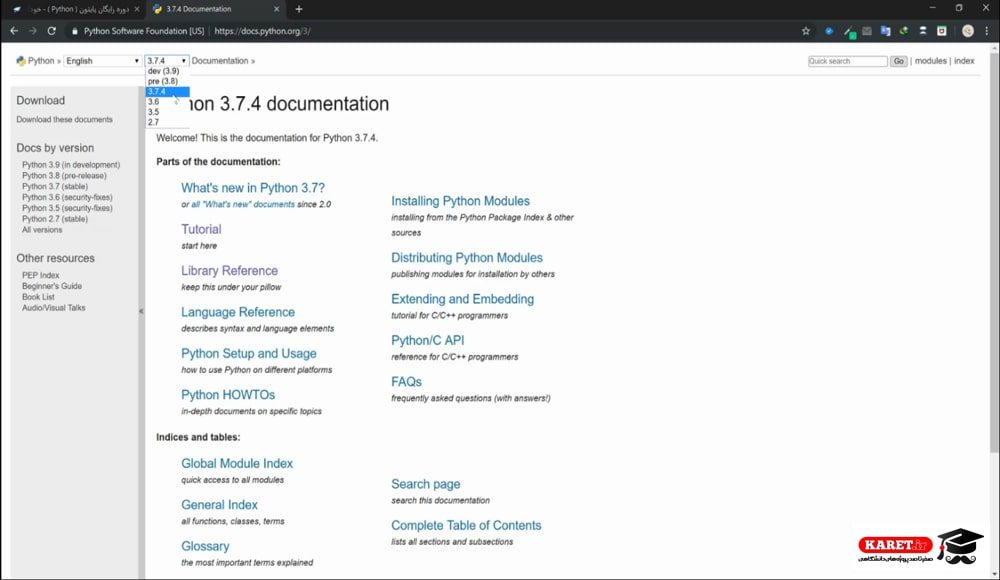1000x580 pixels.
Task: Open a new browser tab
Action: 298,9
